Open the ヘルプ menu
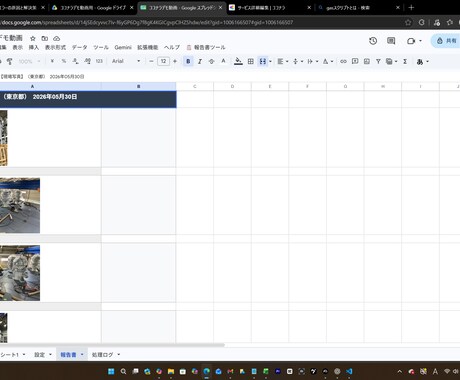Screen dimensions: 460x380 pos(172,47)
